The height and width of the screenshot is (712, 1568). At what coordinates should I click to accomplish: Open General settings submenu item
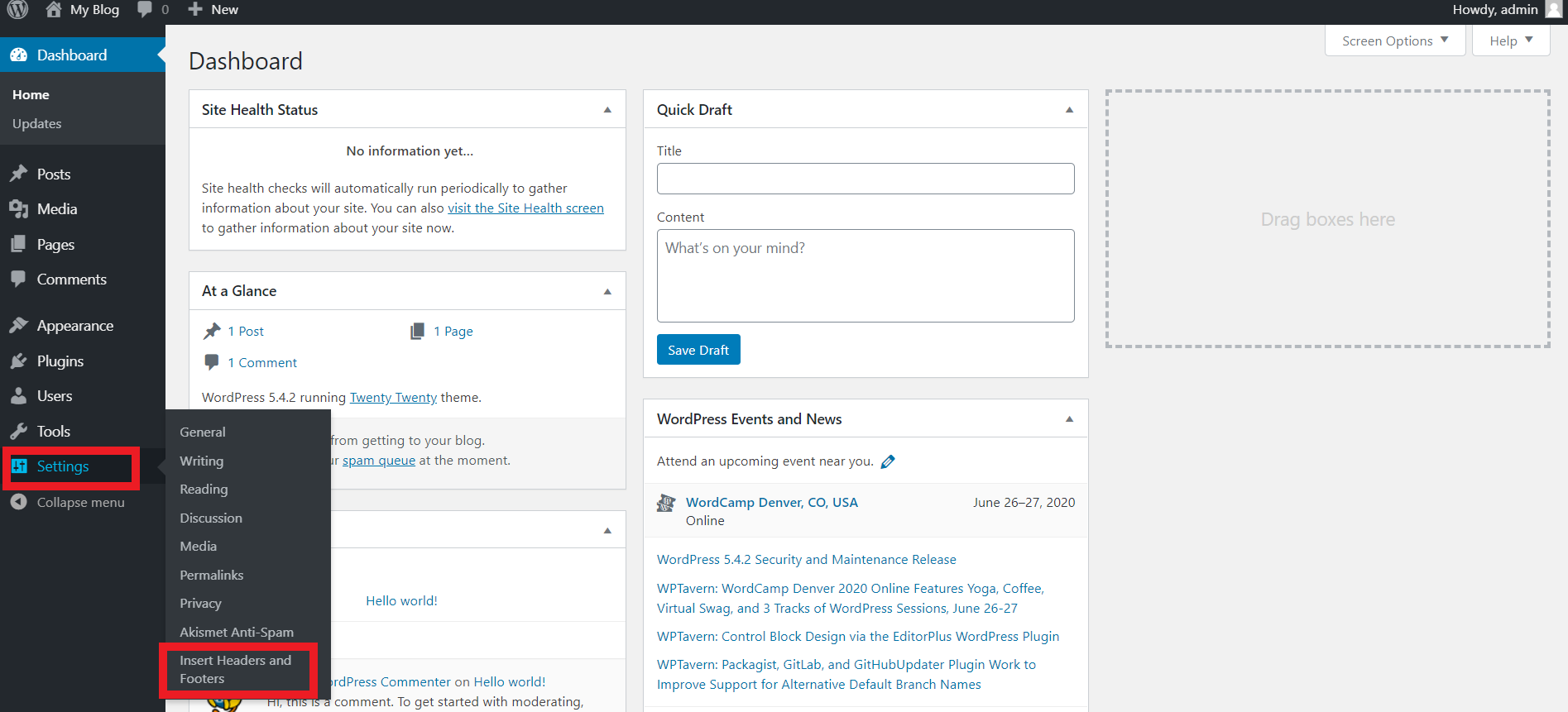(203, 432)
